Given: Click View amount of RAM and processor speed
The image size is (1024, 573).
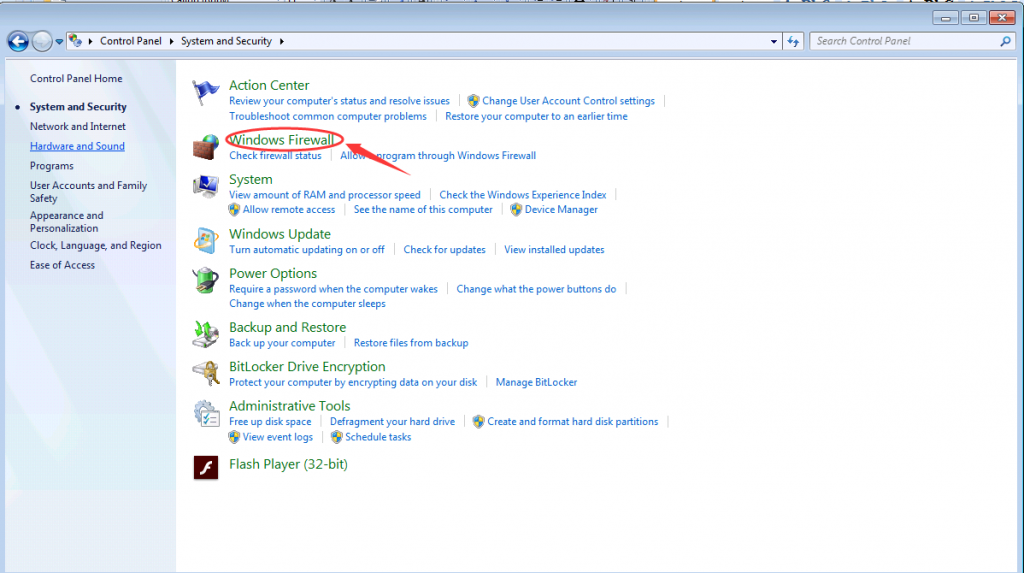Looking at the screenshot, I should [x=325, y=195].
